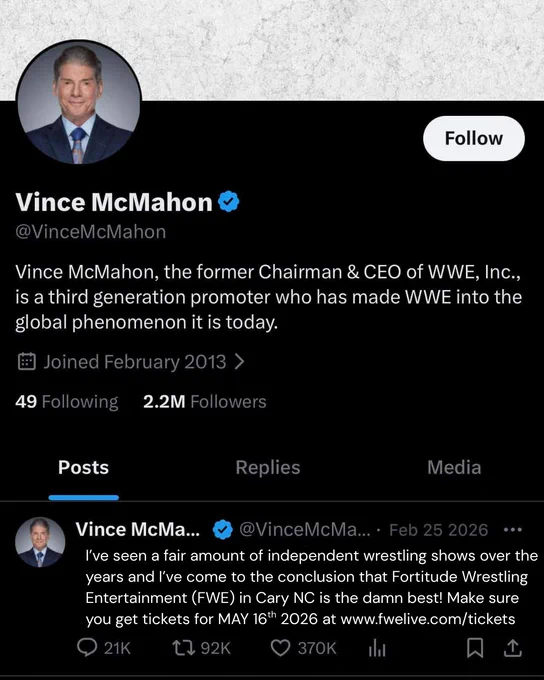The height and width of the screenshot is (680, 544).
Task: Click the reply comment icon on post
Action: 87,647
